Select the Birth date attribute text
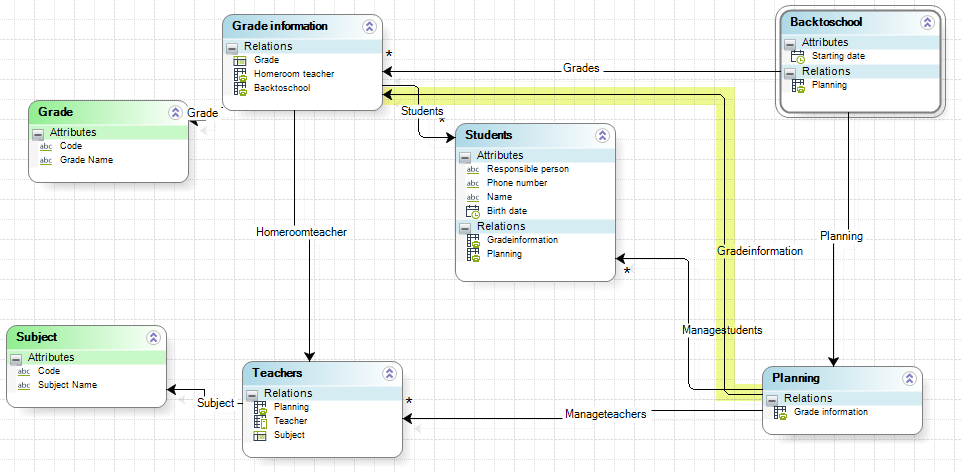 [x=507, y=211]
